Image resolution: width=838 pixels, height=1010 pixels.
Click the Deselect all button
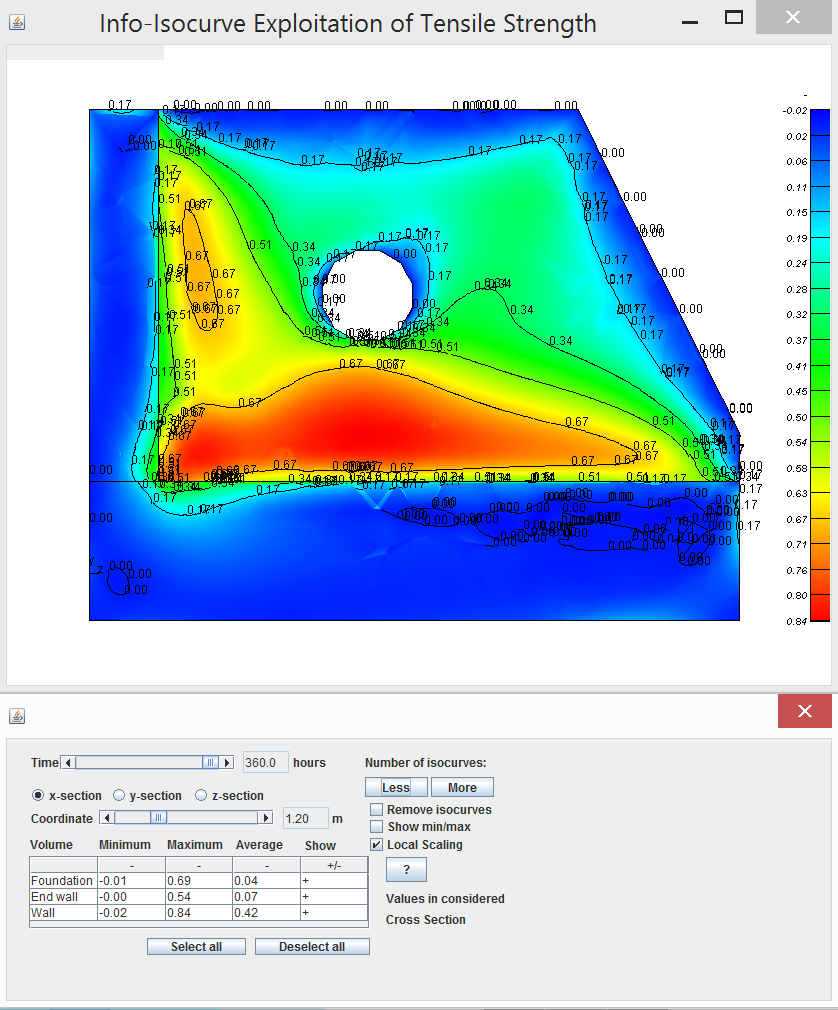[312, 946]
